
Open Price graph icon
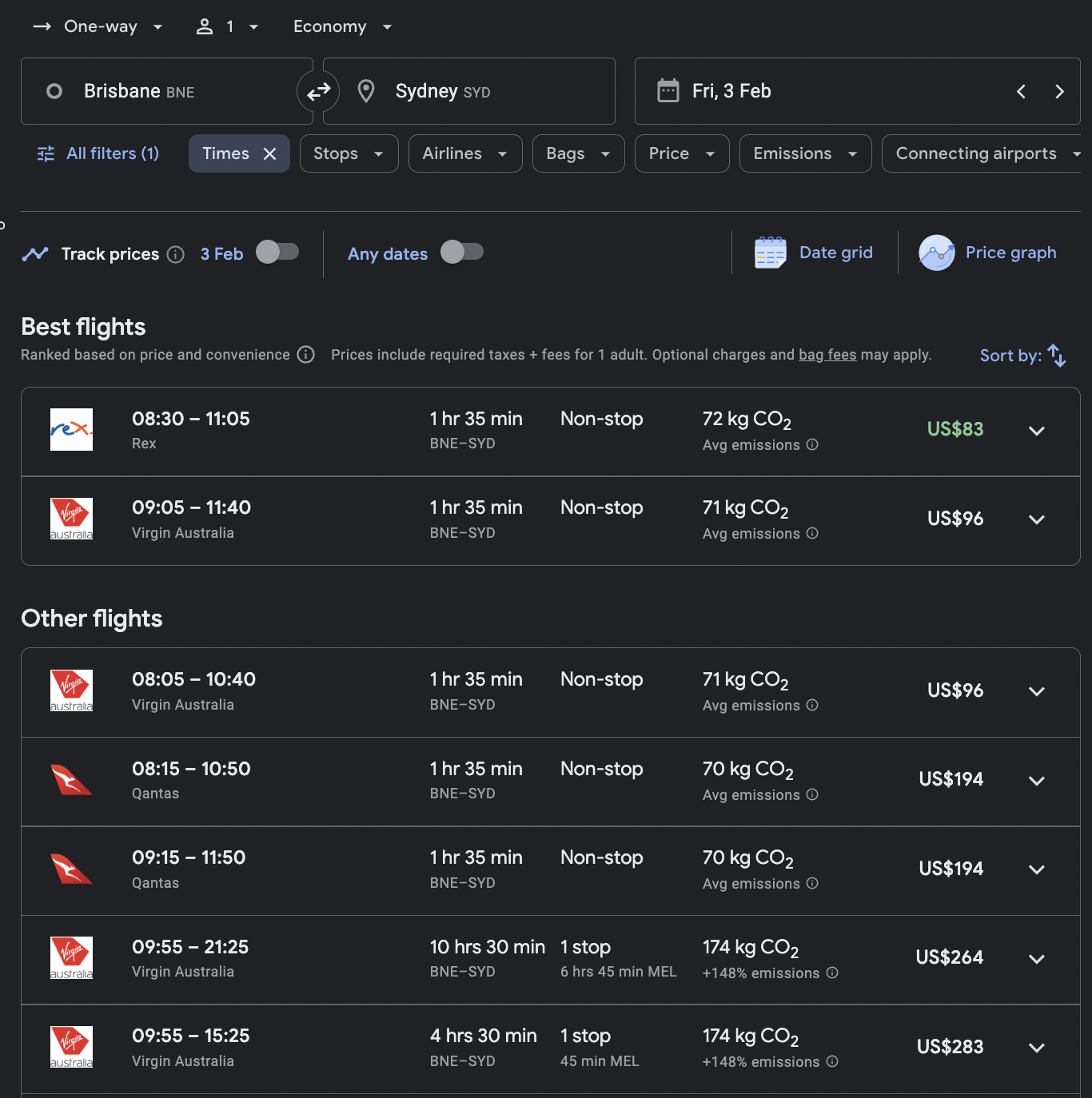click(937, 253)
